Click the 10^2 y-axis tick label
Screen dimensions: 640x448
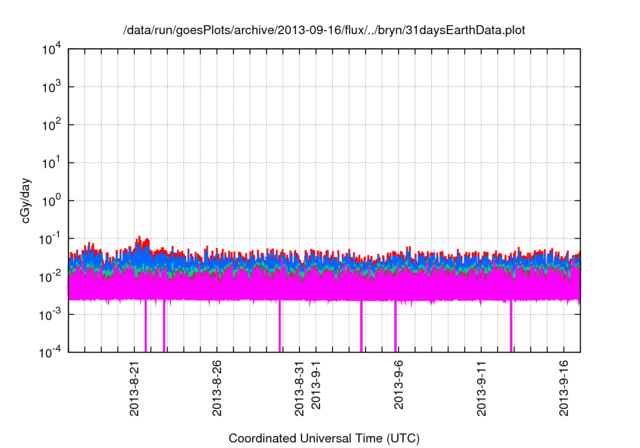(51, 125)
